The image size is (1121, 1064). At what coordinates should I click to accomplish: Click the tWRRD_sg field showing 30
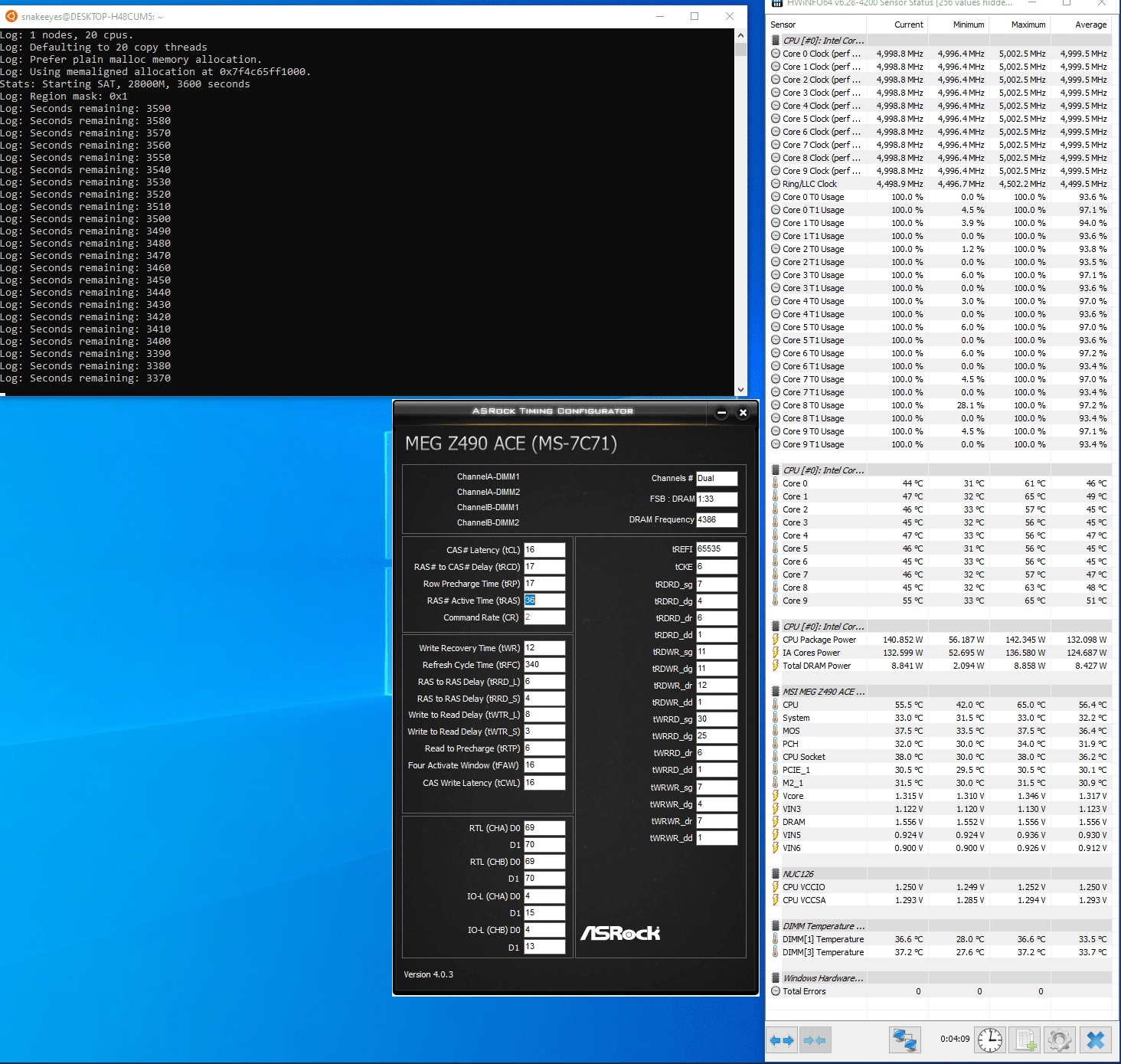tap(717, 719)
